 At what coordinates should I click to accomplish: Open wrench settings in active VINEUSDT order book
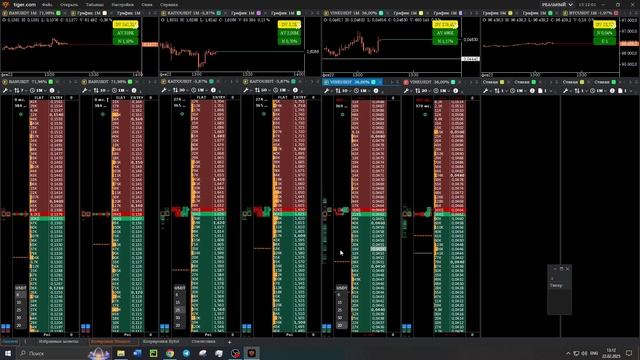pos(327,90)
